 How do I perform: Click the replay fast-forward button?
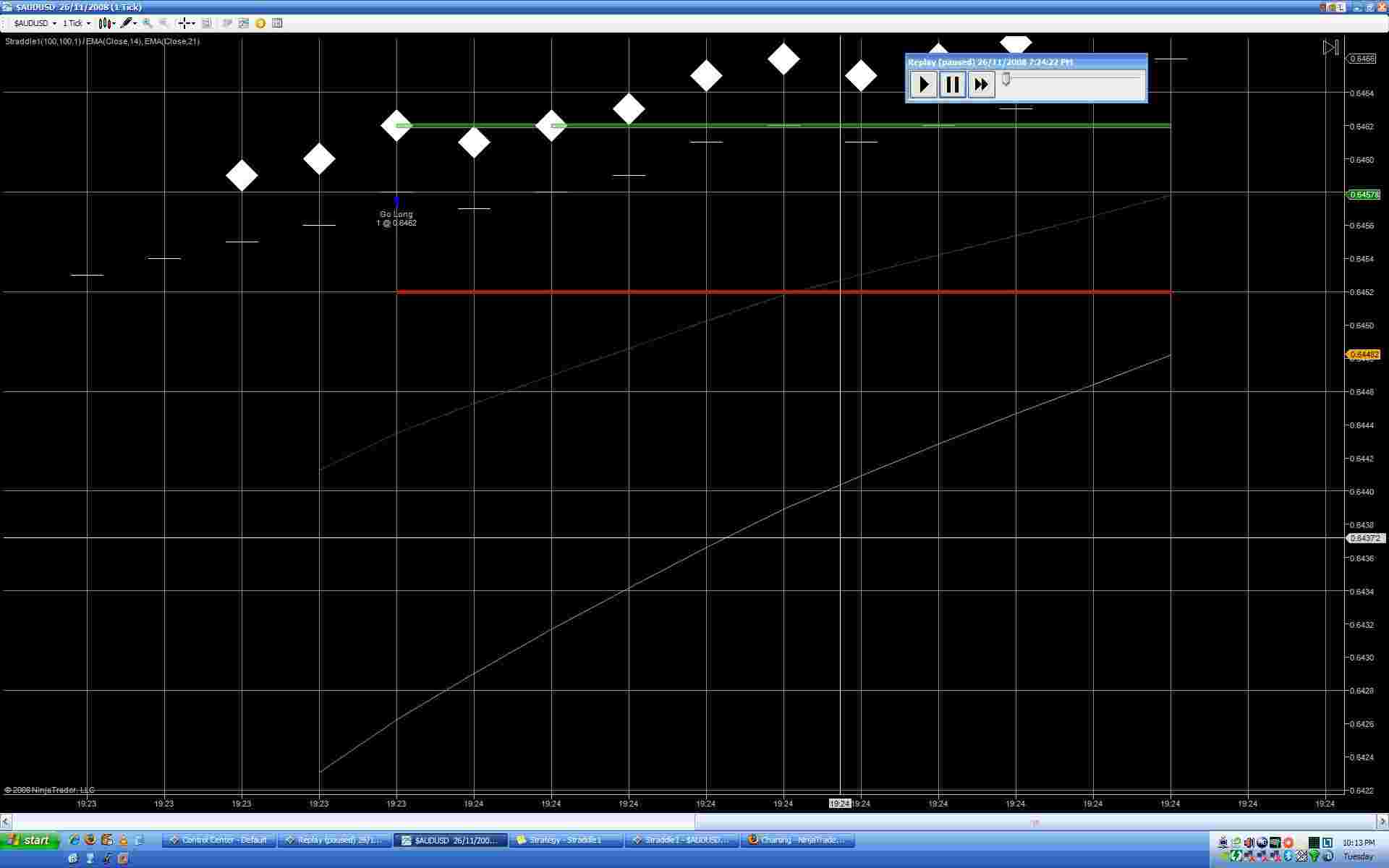tap(981, 85)
